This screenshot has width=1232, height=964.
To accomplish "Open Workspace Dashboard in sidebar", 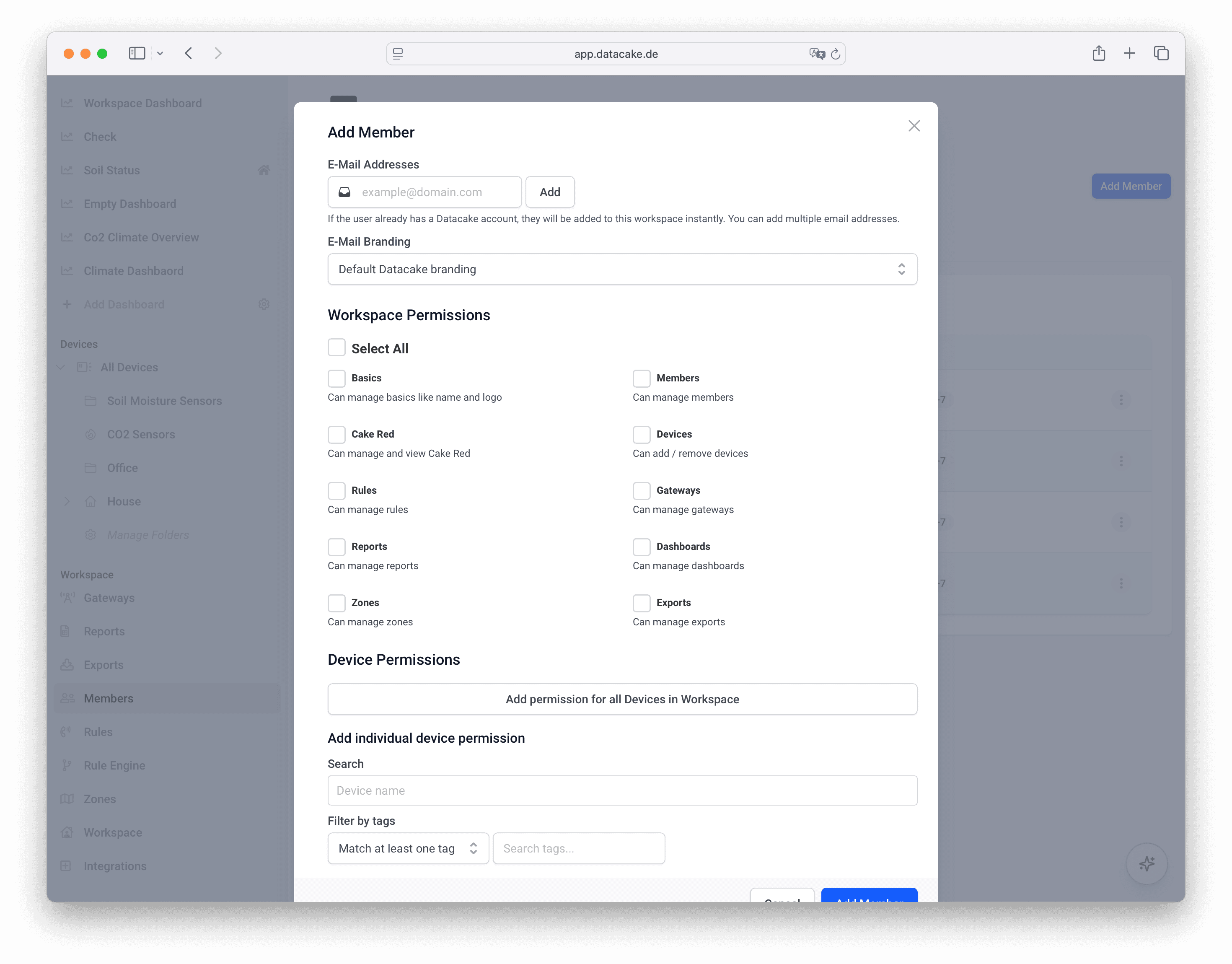I will click(x=143, y=103).
